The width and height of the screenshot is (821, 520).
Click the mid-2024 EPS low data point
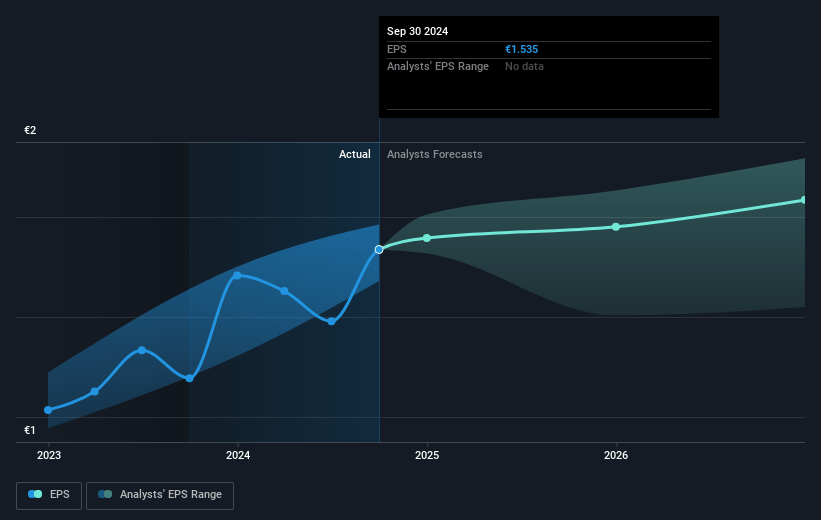click(x=331, y=322)
